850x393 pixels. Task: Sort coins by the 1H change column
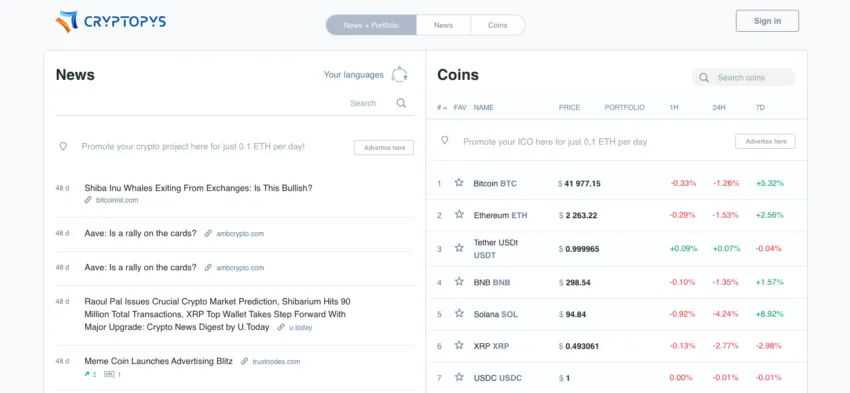click(x=674, y=107)
